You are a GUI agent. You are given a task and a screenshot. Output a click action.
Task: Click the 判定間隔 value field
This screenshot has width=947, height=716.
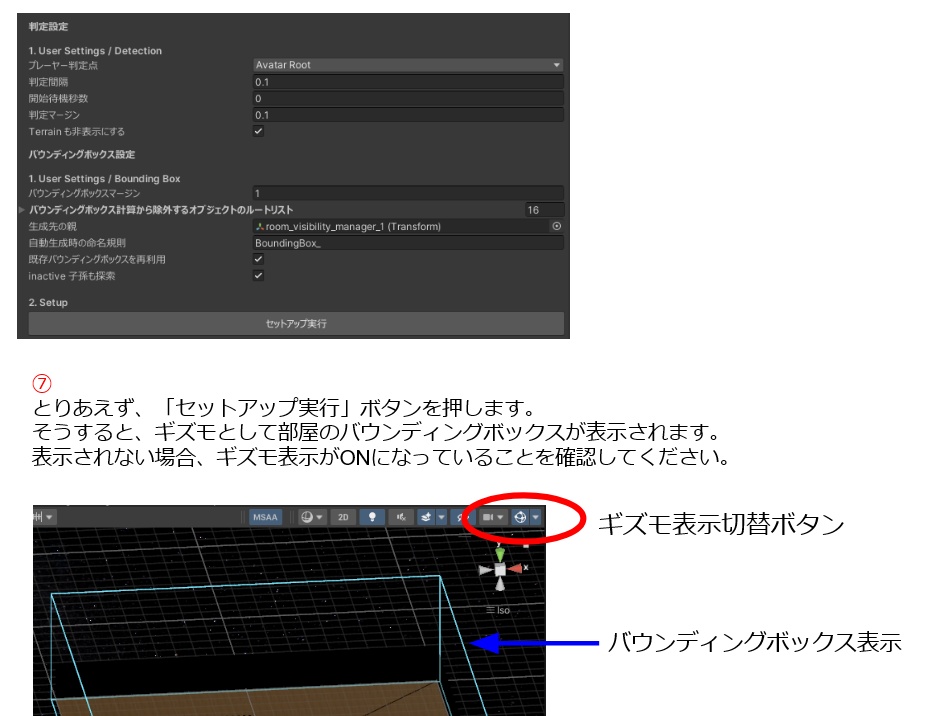tap(406, 83)
